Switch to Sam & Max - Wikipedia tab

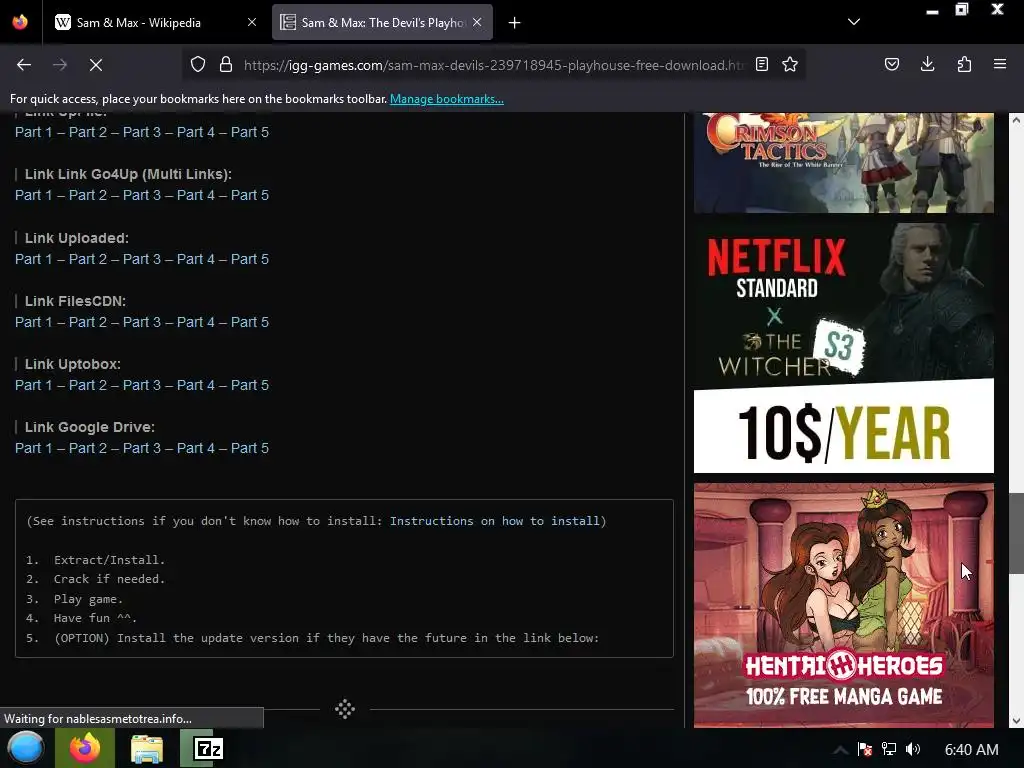tap(155, 23)
